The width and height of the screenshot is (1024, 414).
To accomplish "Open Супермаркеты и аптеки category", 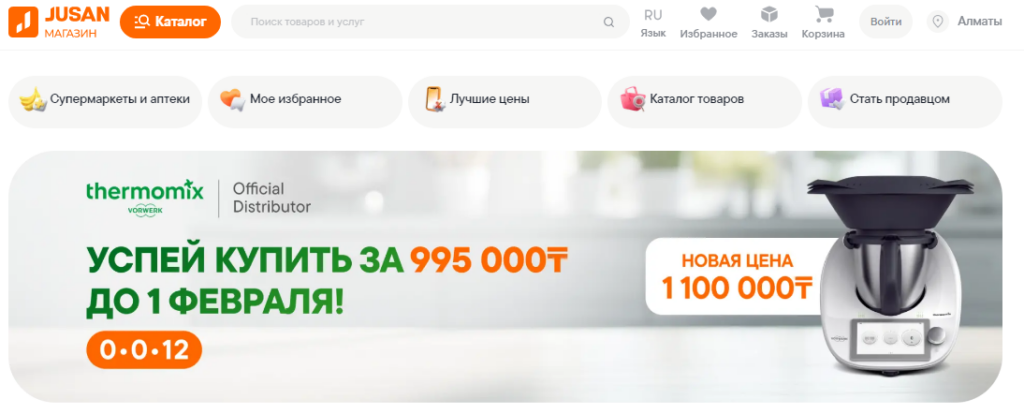I will click(105, 101).
